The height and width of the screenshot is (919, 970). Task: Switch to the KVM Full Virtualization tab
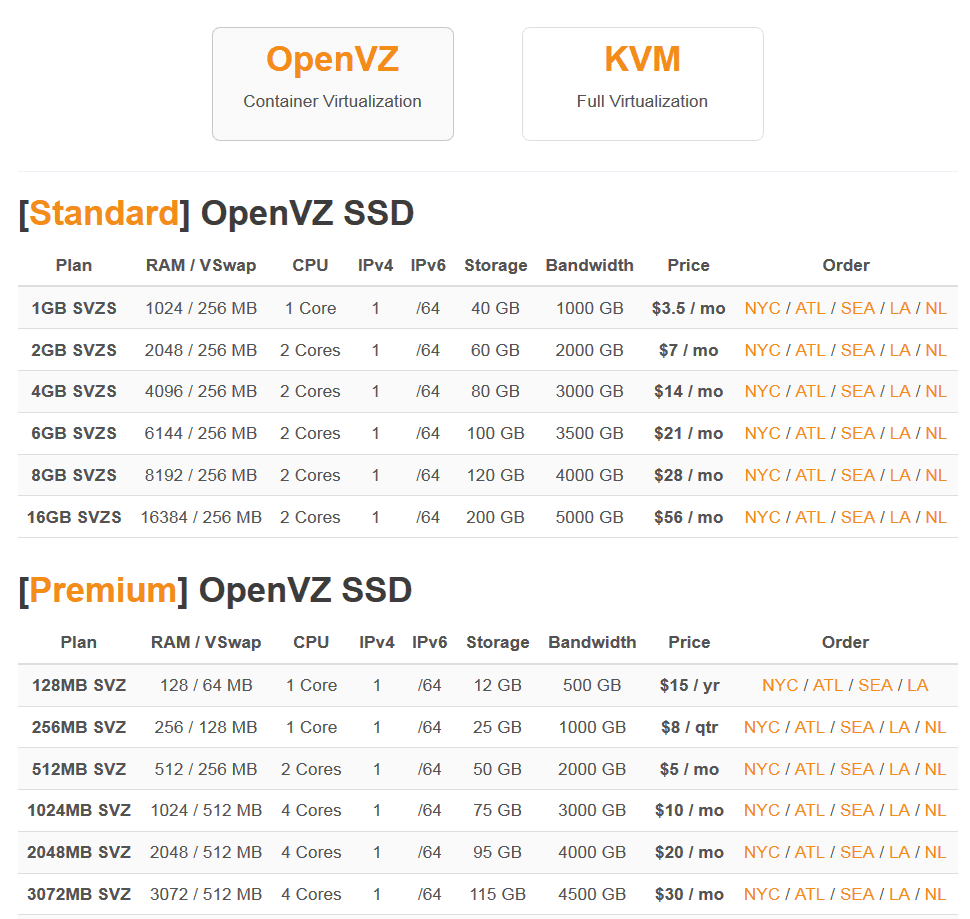tap(643, 83)
